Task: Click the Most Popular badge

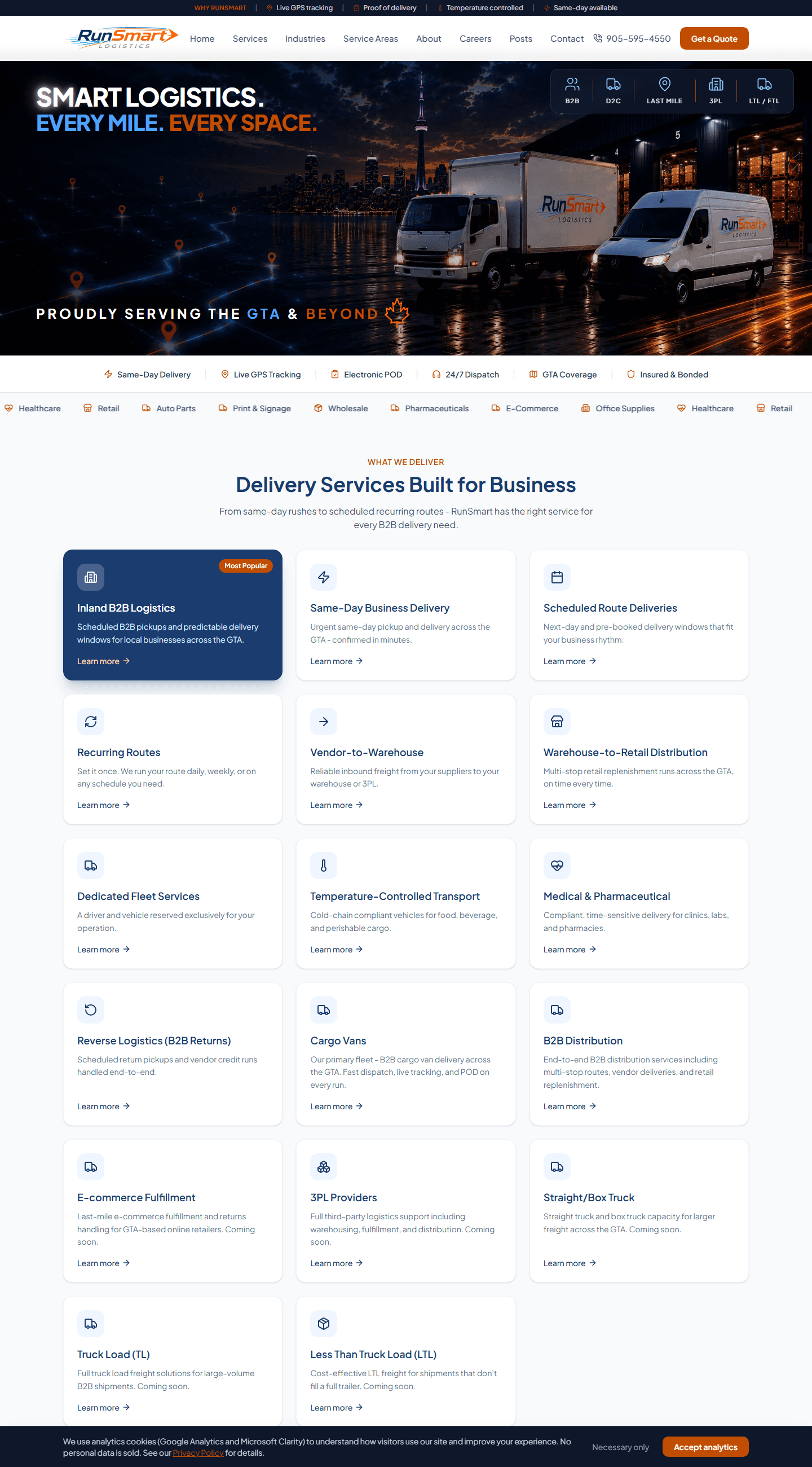Action: tap(246, 565)
